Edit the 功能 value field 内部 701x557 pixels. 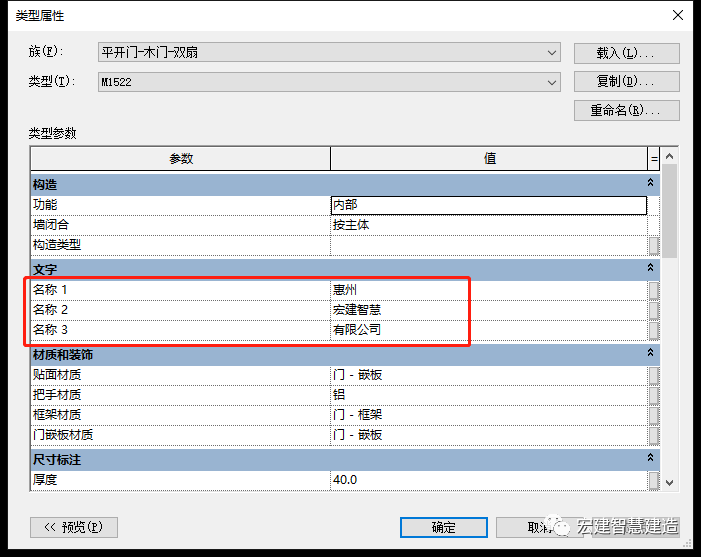[x=489, y=205]
